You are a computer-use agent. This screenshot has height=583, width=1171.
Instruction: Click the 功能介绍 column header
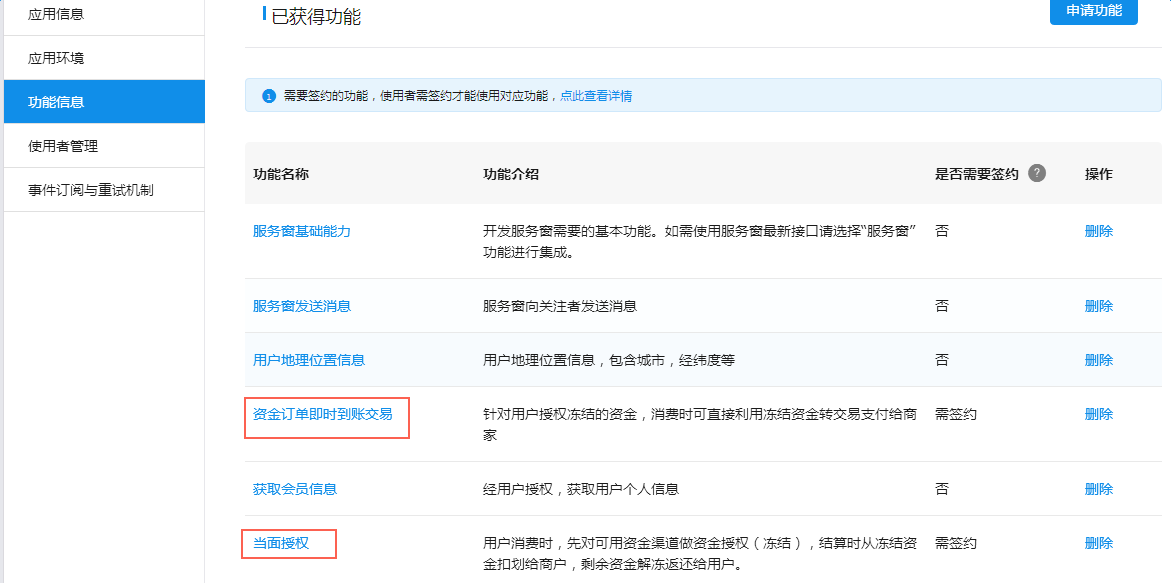pos(511,174)
